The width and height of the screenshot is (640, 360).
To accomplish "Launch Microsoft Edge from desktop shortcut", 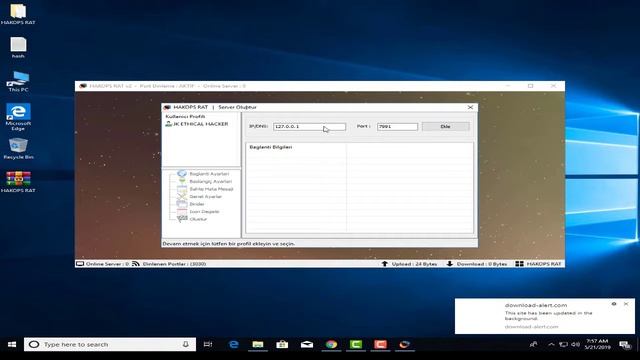I will tap(18, 117).
